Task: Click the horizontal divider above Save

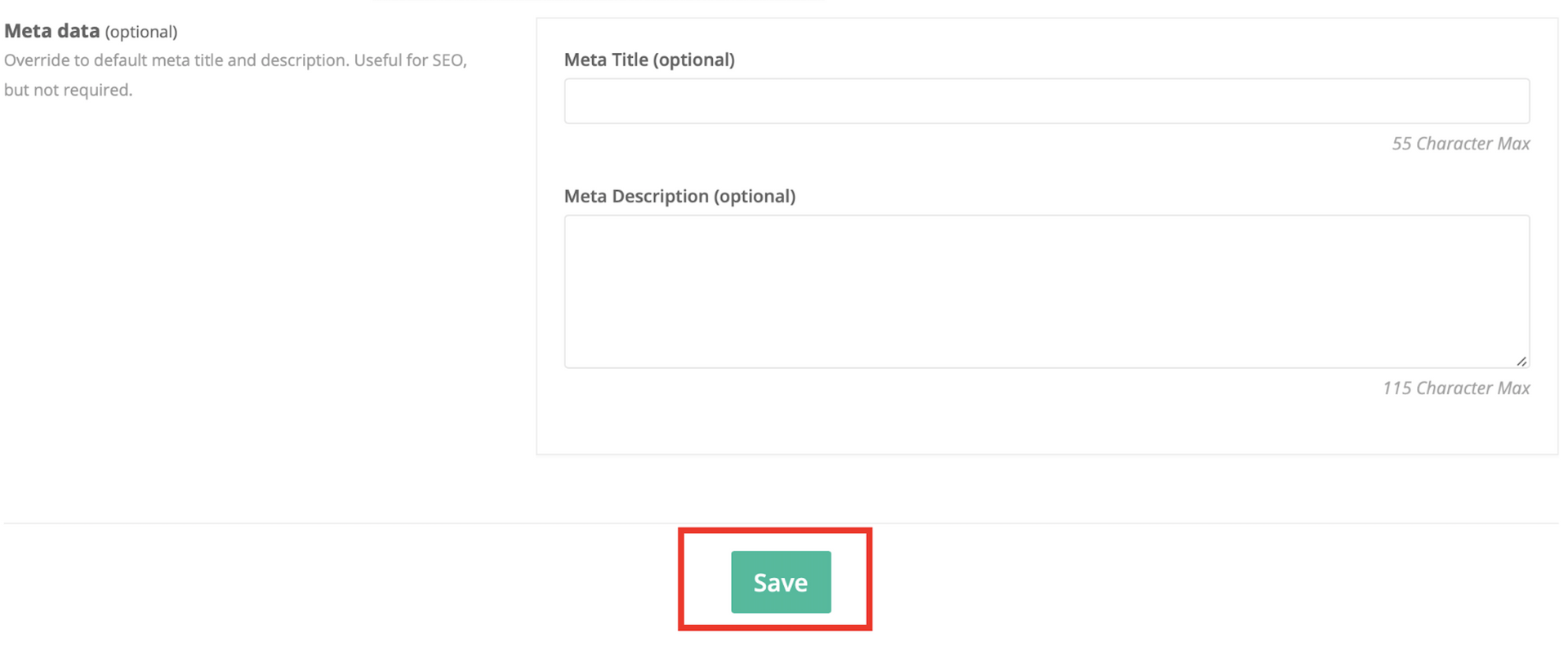Action: click(782, 523)
